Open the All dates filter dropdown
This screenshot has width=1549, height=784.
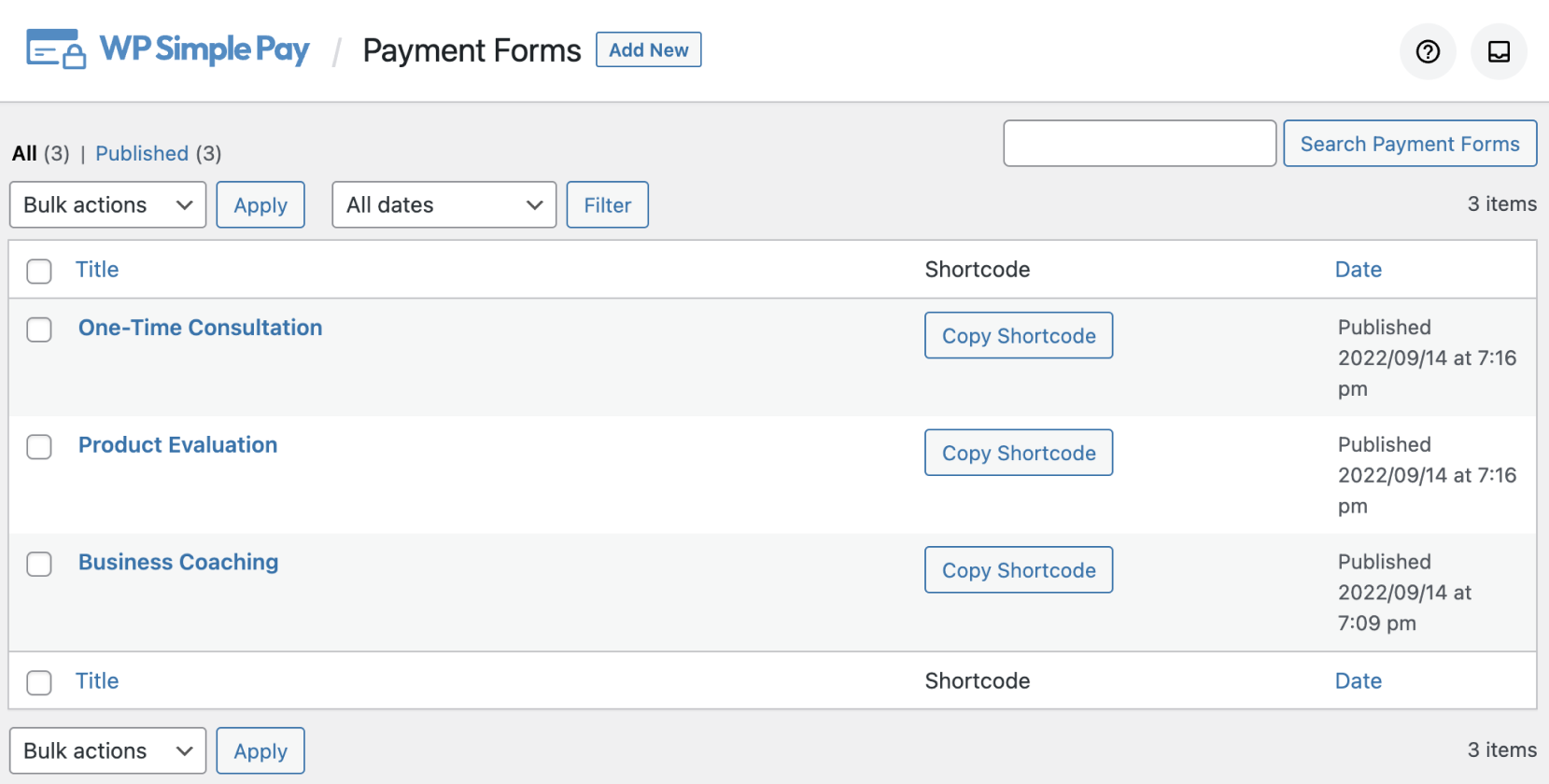pos(444,205)
